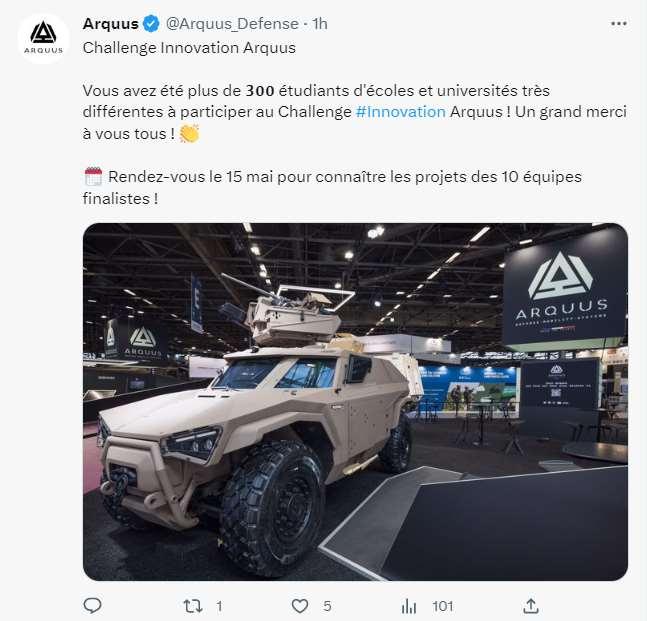The height and width of the screenshot is (621, 647).
Task: Click the Arquus display name
Action: pyautogui.click(x=110, y=24)
